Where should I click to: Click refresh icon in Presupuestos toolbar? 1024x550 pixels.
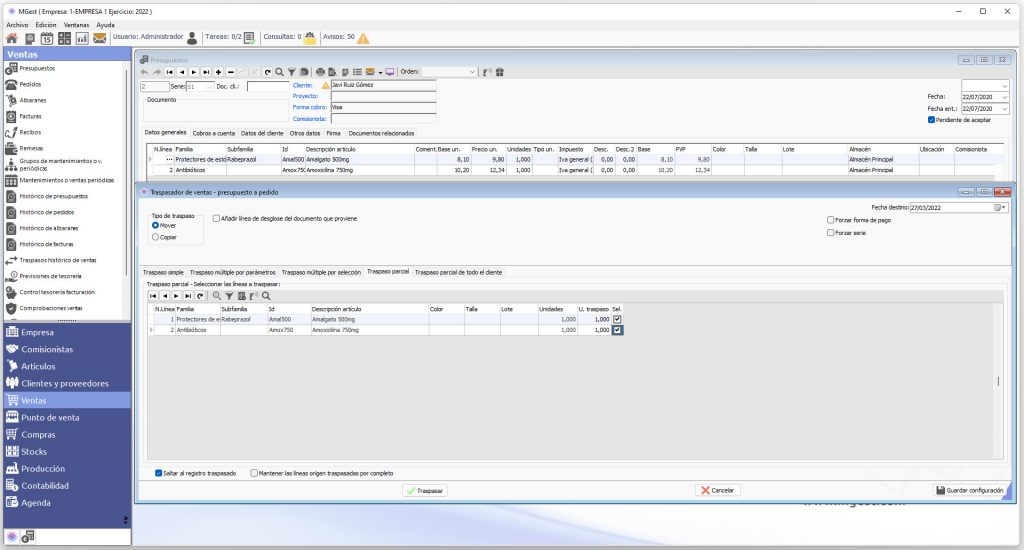pyautogui.click(x=267, y=72)
